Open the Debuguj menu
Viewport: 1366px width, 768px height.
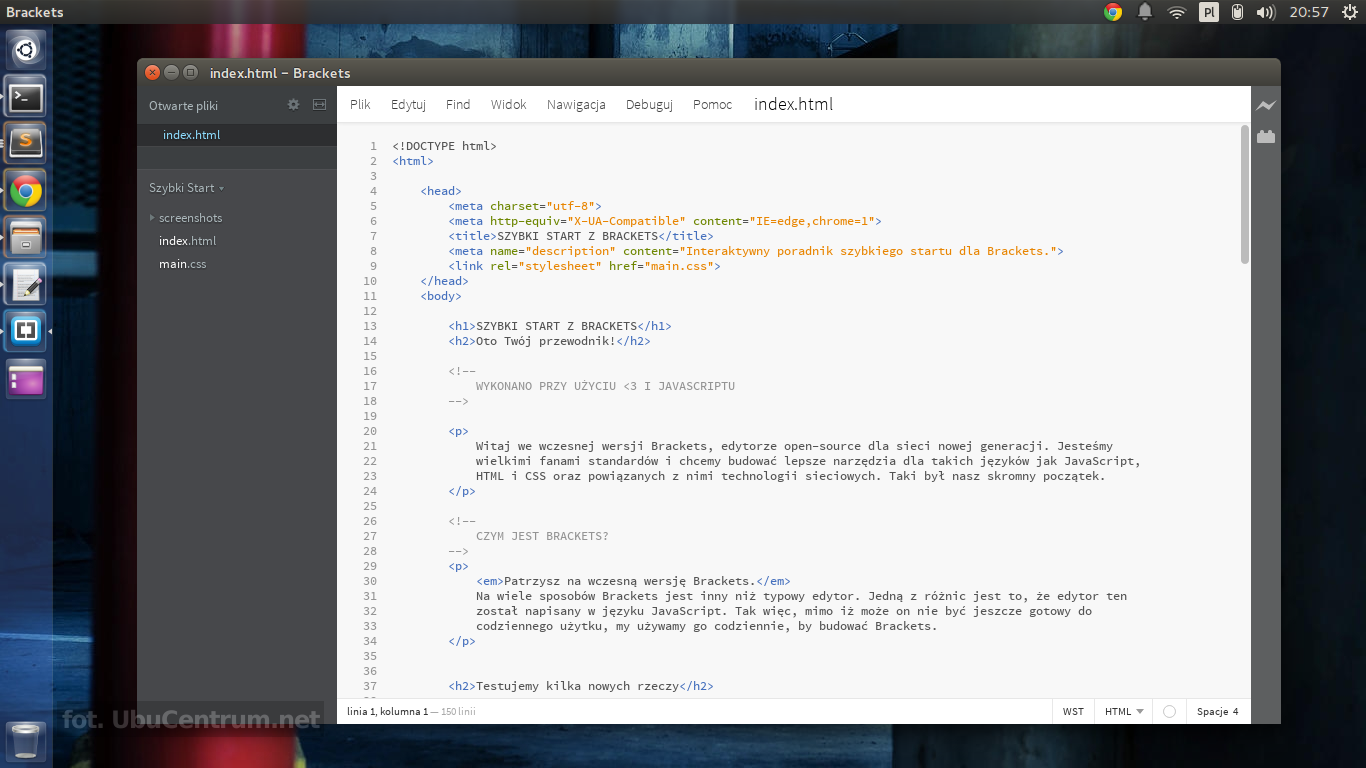tap(649, 104)
